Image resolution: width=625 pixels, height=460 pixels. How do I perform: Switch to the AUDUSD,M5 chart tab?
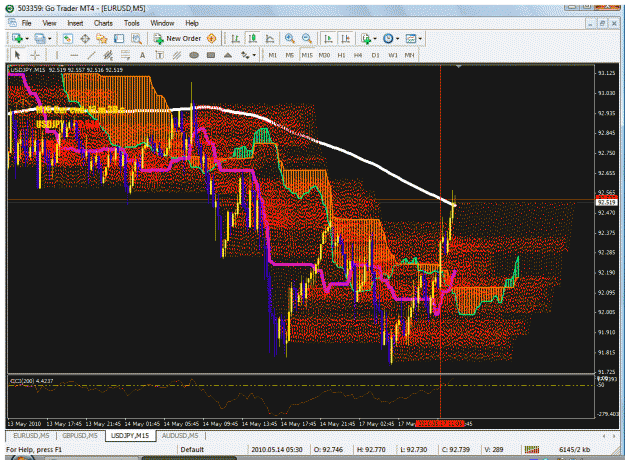(180, 436)
